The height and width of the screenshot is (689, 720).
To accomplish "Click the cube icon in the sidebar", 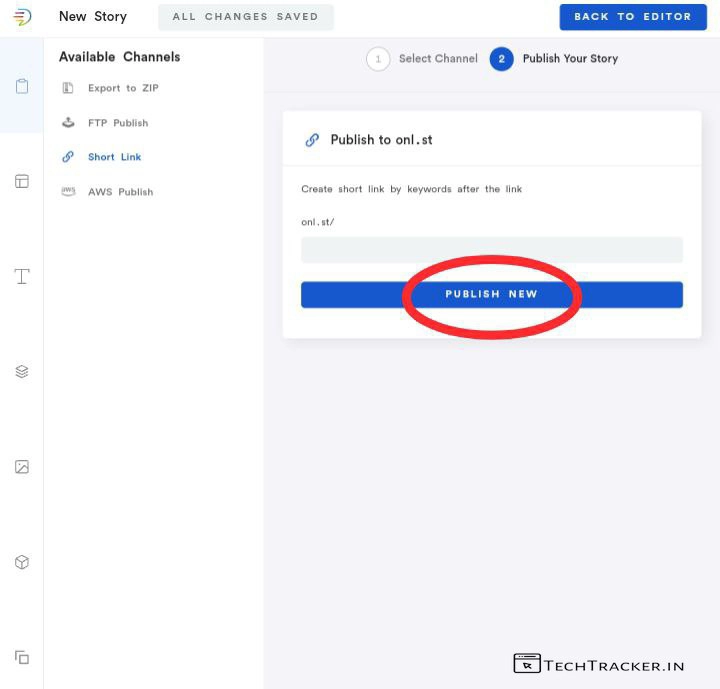I will point(22,562).
